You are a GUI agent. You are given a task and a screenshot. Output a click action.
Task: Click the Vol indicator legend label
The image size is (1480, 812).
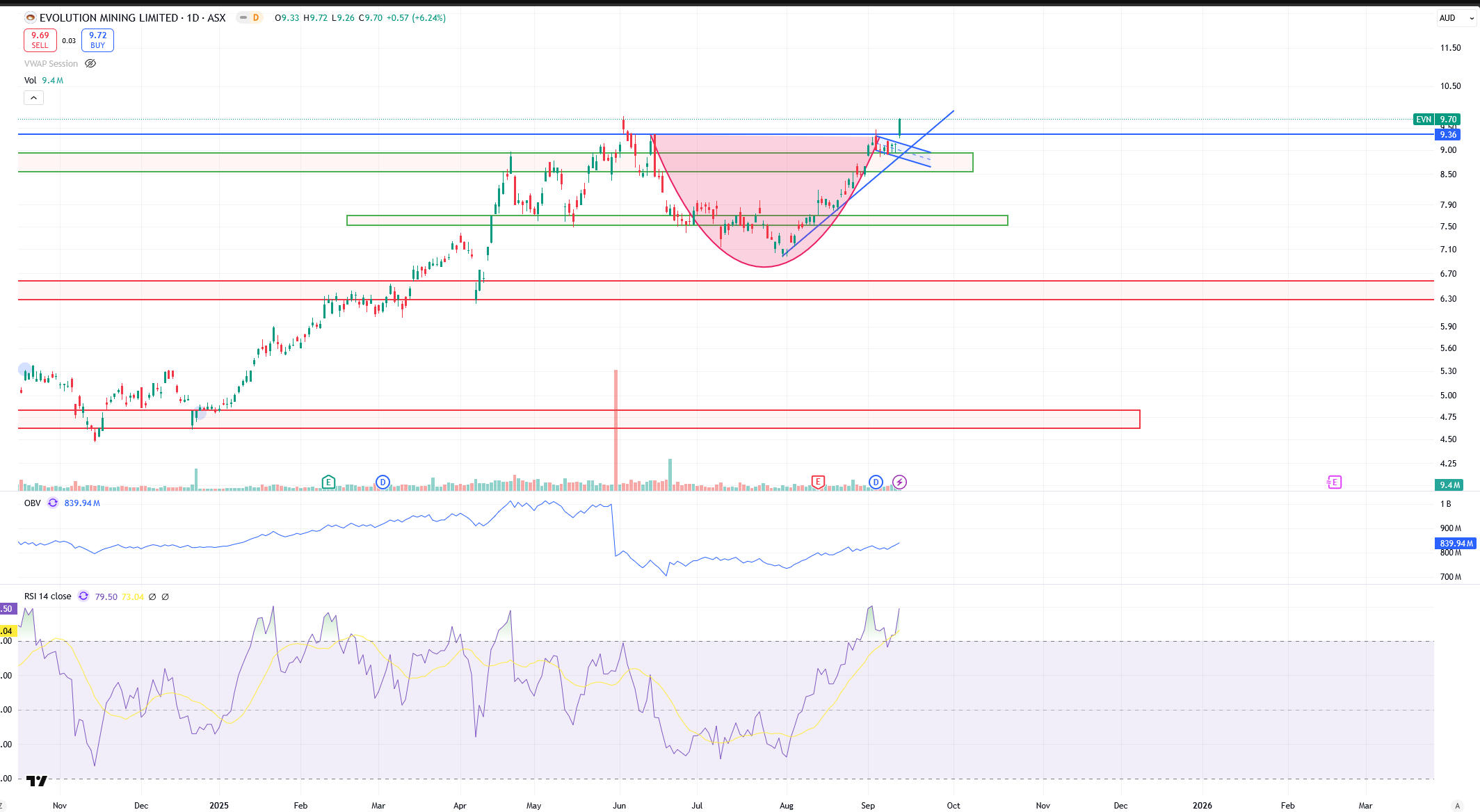tap(30, 81)
